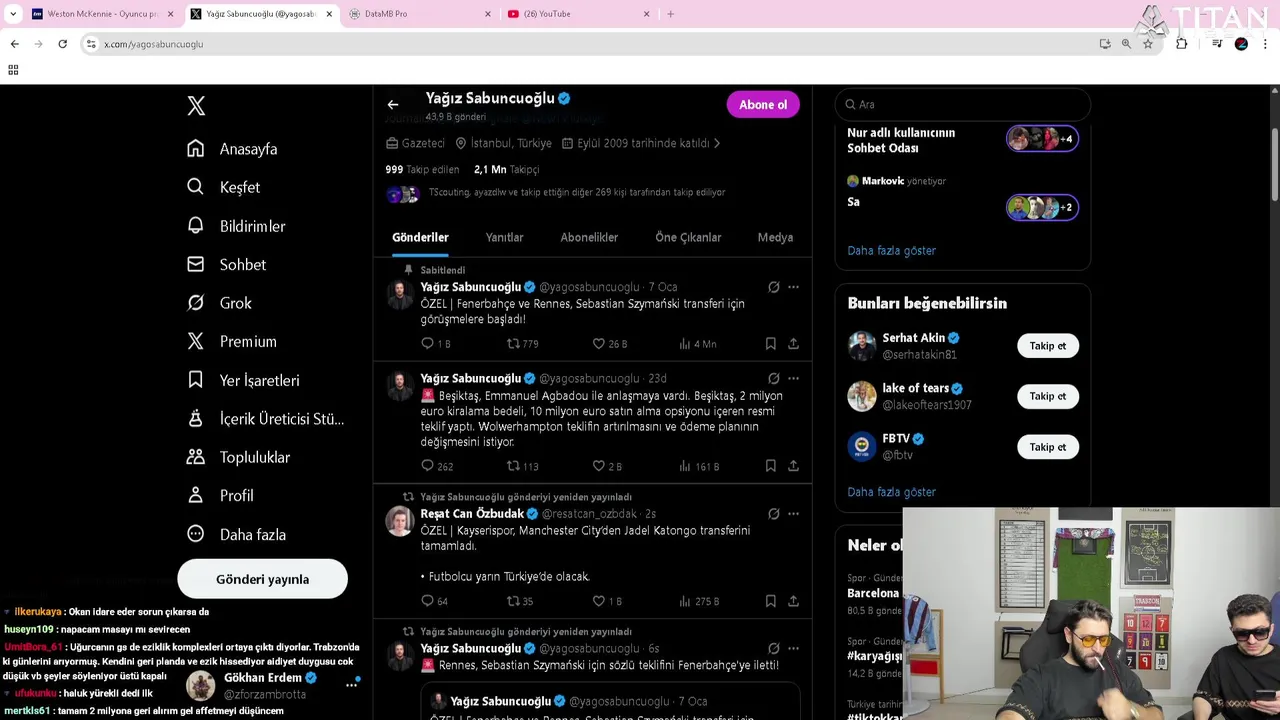Viewport: 1280px width, 720px height.
Task: Open browser extensions puzzle icon
Action: click(x=1181, y=44)
